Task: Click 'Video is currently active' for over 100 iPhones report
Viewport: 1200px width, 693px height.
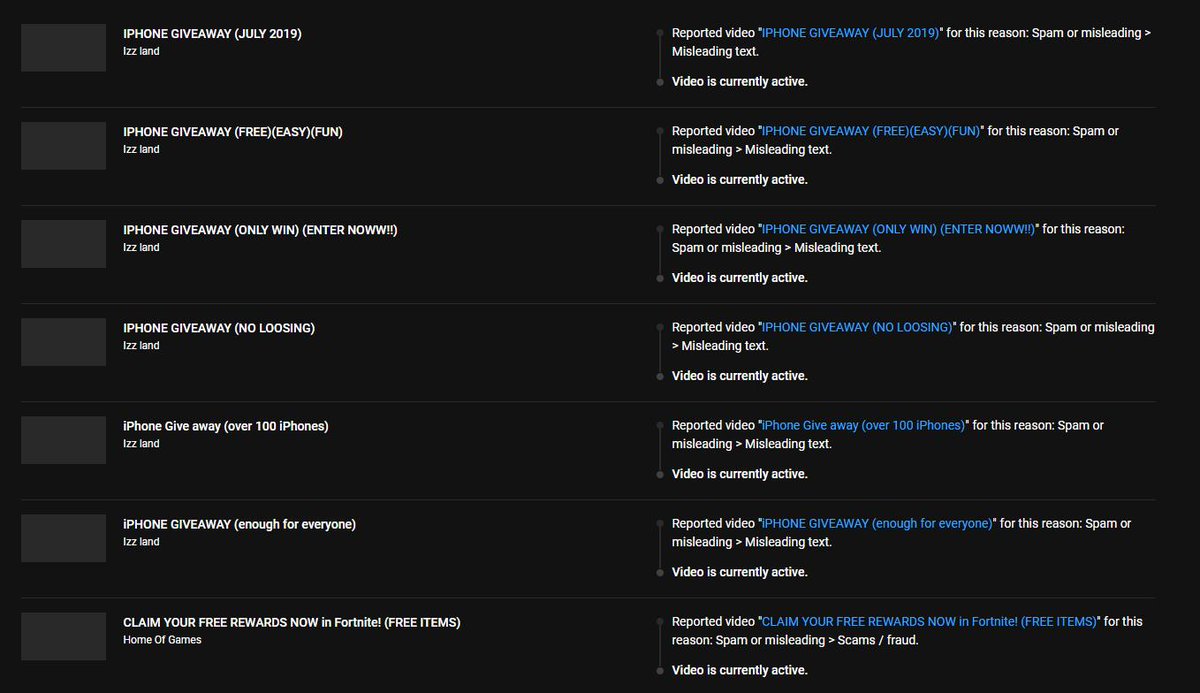Action: (739, 473)
